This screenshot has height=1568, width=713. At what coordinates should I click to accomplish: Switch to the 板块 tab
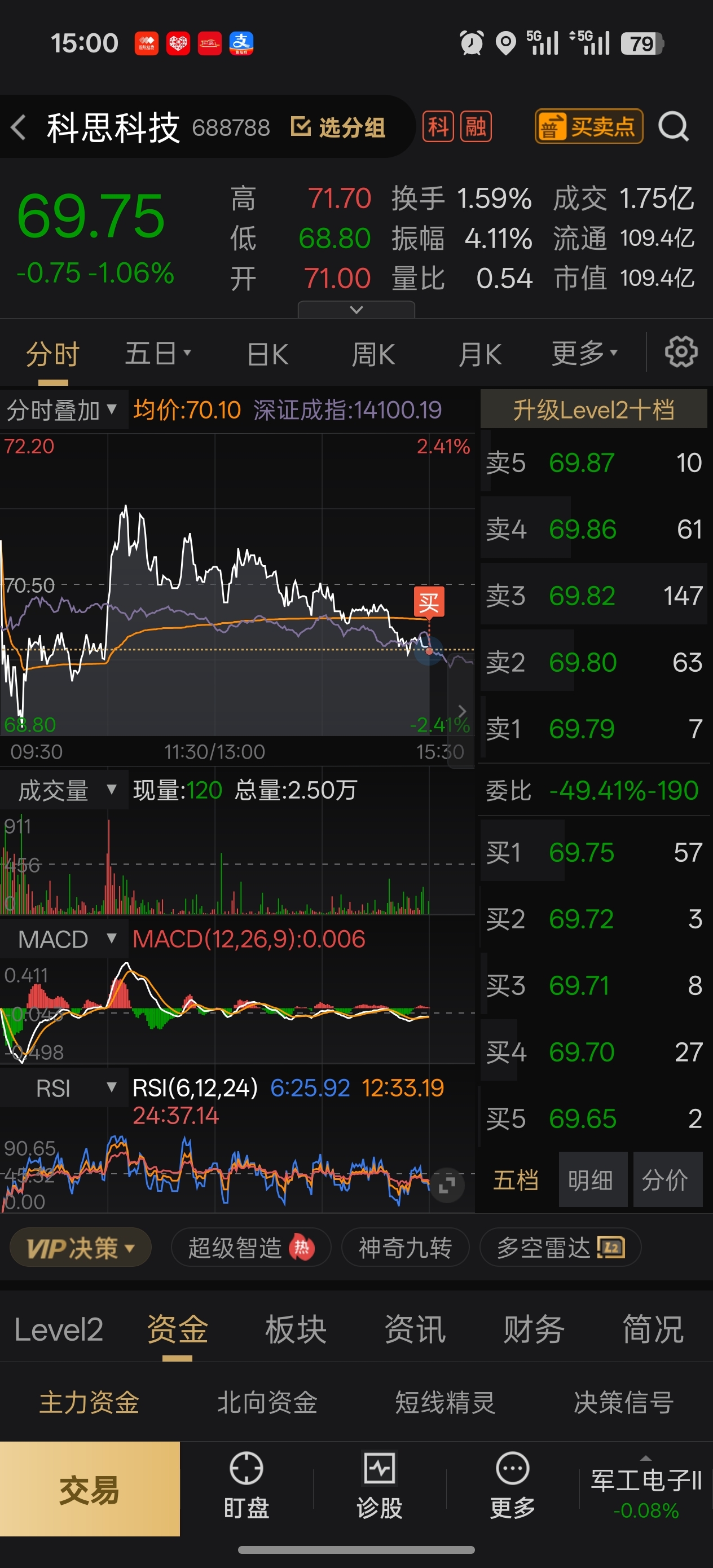point(296,1329)
